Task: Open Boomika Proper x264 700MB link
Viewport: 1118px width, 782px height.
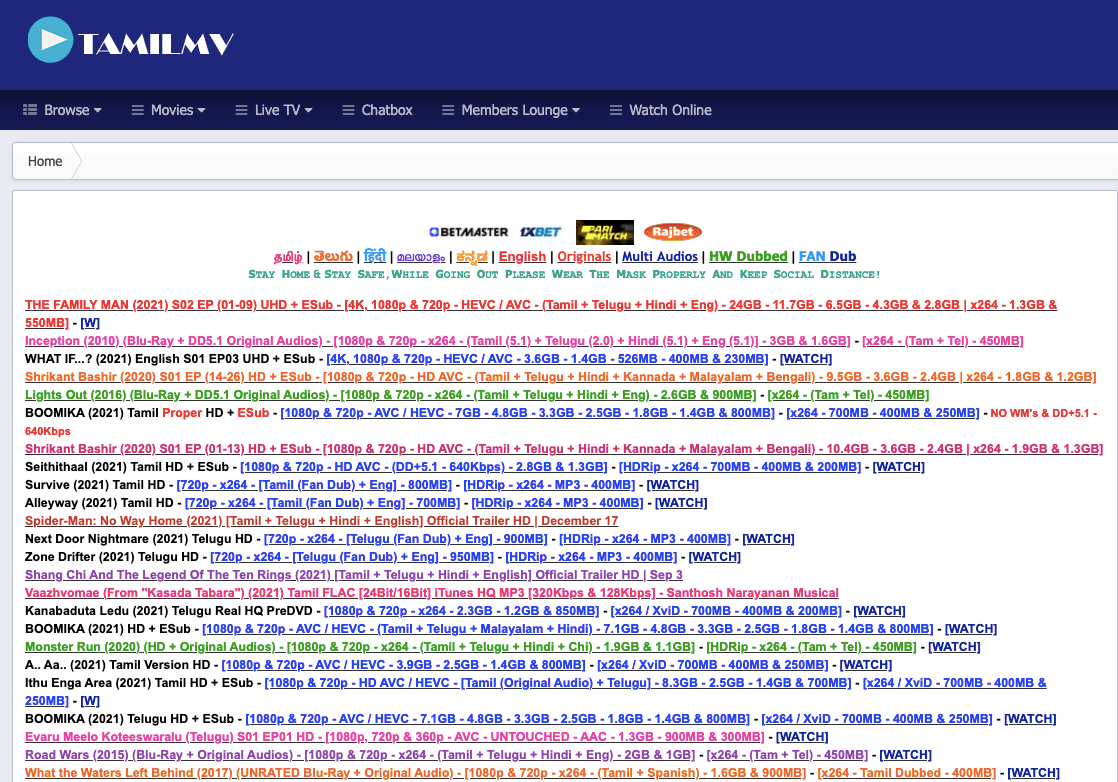Action: [883, 413]
